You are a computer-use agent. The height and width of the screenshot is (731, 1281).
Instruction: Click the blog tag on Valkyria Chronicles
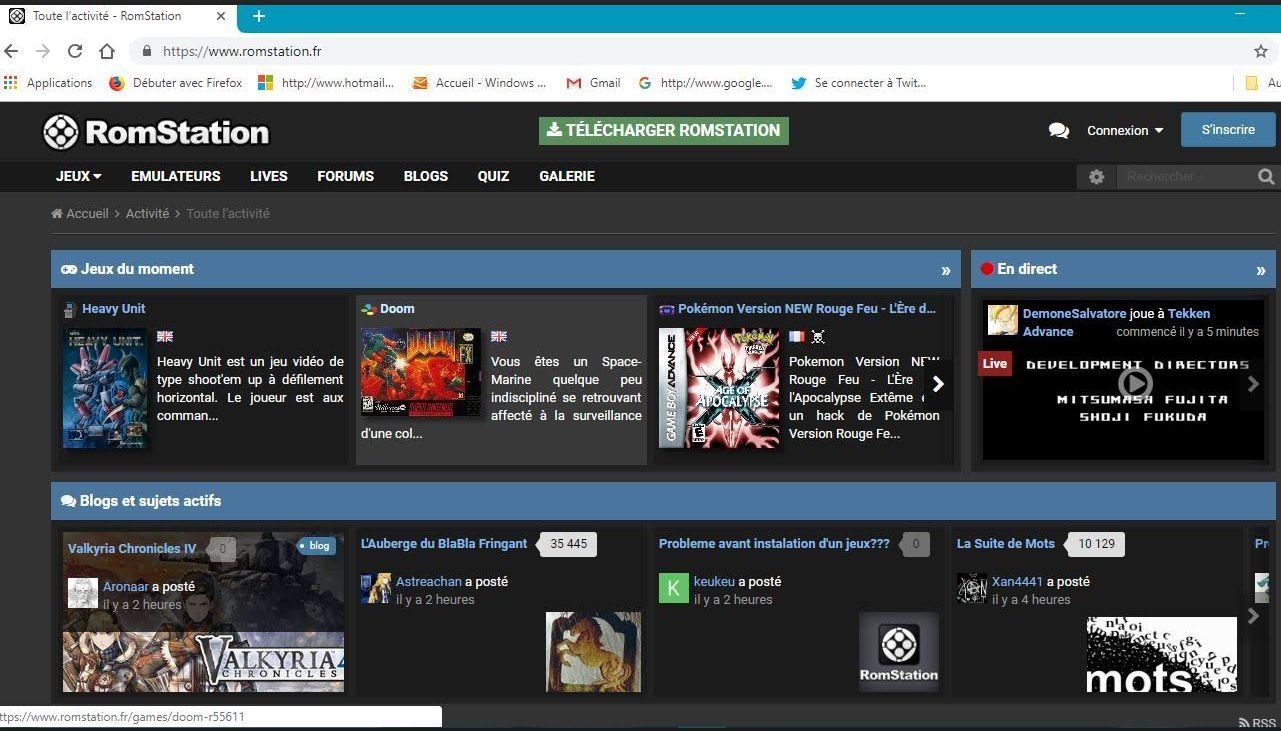pos(315,546)
